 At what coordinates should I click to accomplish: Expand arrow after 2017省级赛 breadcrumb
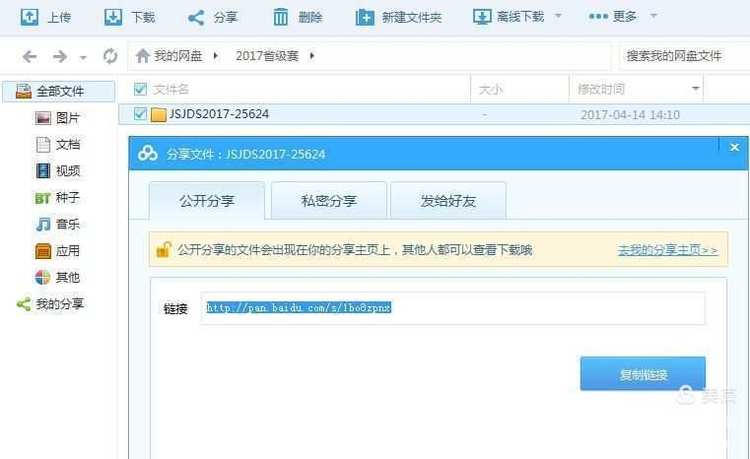[312, 56]
